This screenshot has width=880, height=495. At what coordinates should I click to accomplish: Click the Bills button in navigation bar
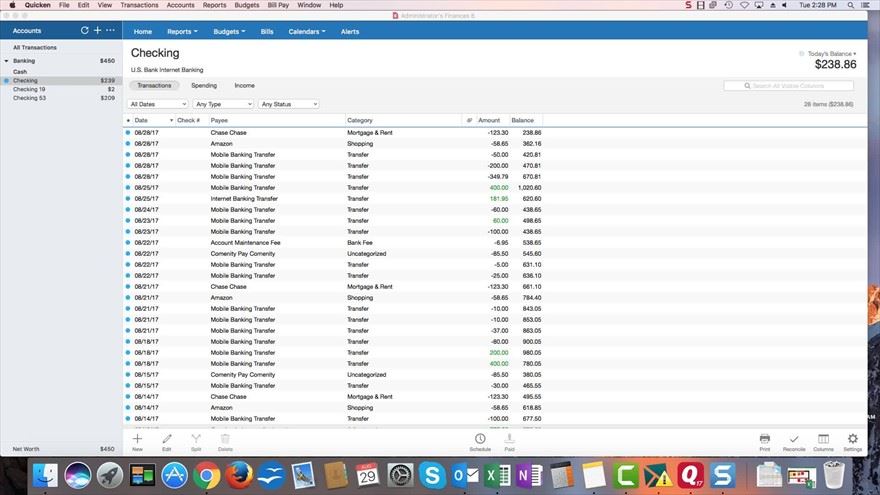click(267, 32)
